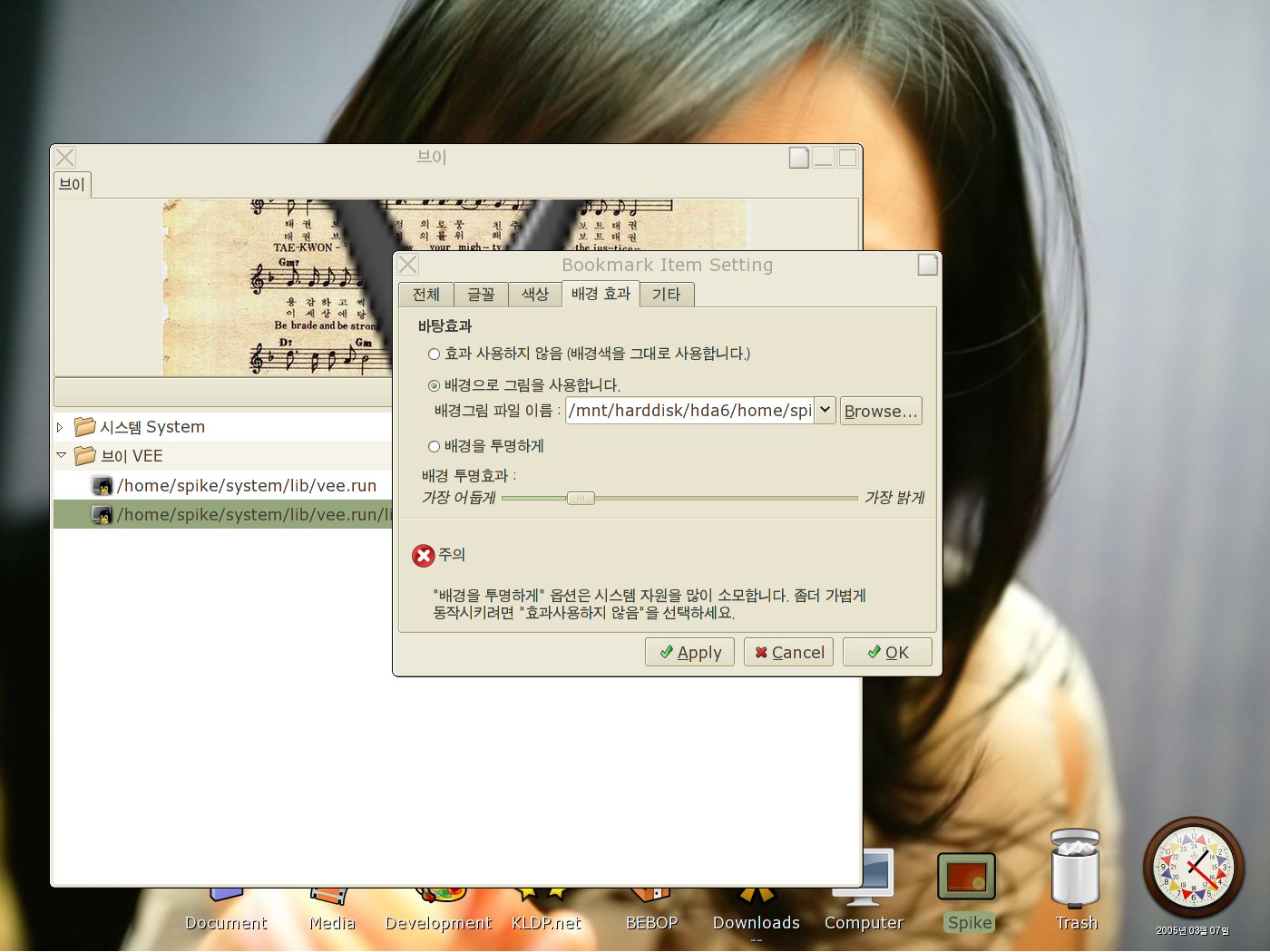Image resolution: width=1270 pixels, height=952 pixels.
Task: Click the analog clock widget
Action: click(x=1193, y=868)
